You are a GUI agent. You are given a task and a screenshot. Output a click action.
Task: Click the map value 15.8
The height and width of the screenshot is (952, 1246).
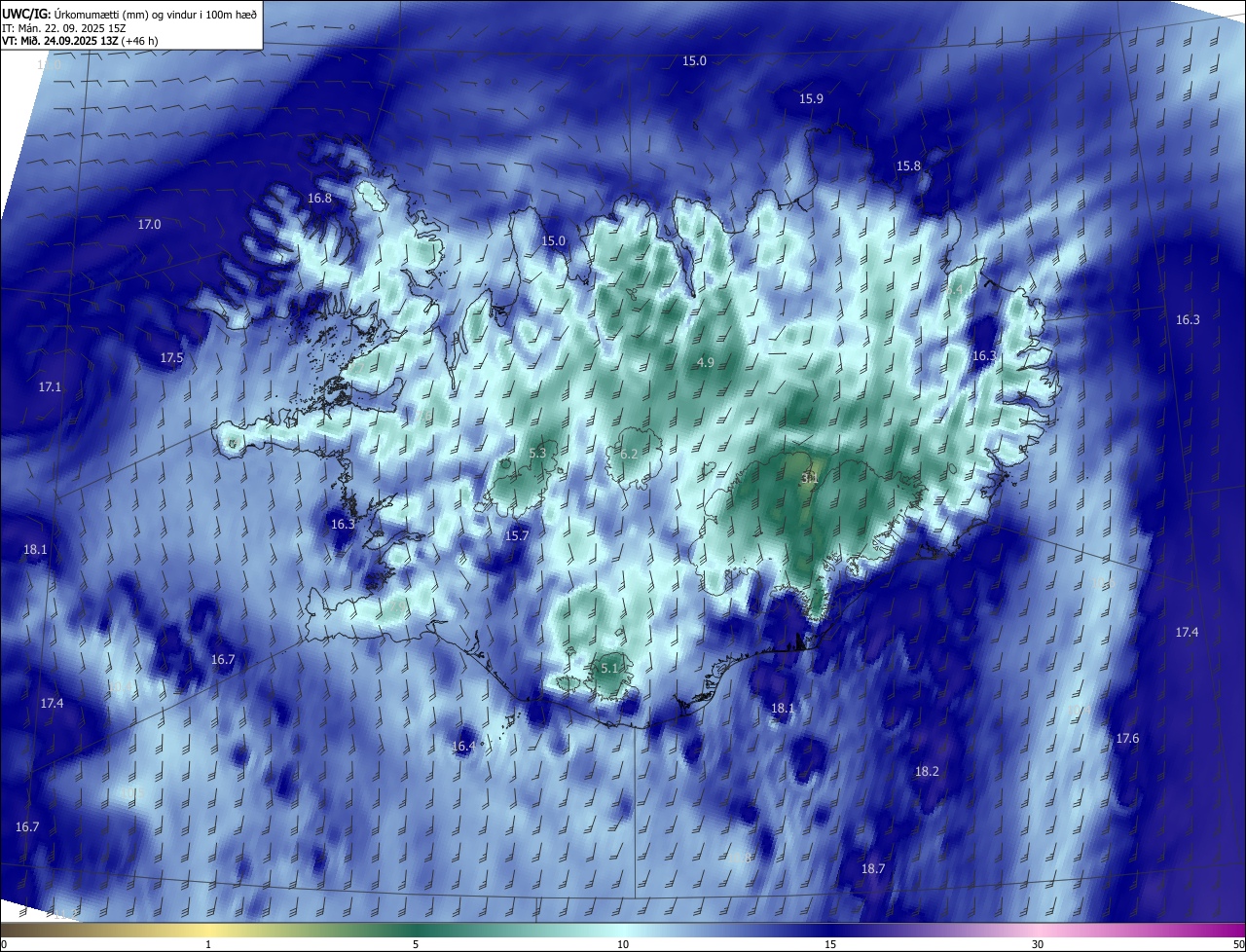tap(908, 166)
